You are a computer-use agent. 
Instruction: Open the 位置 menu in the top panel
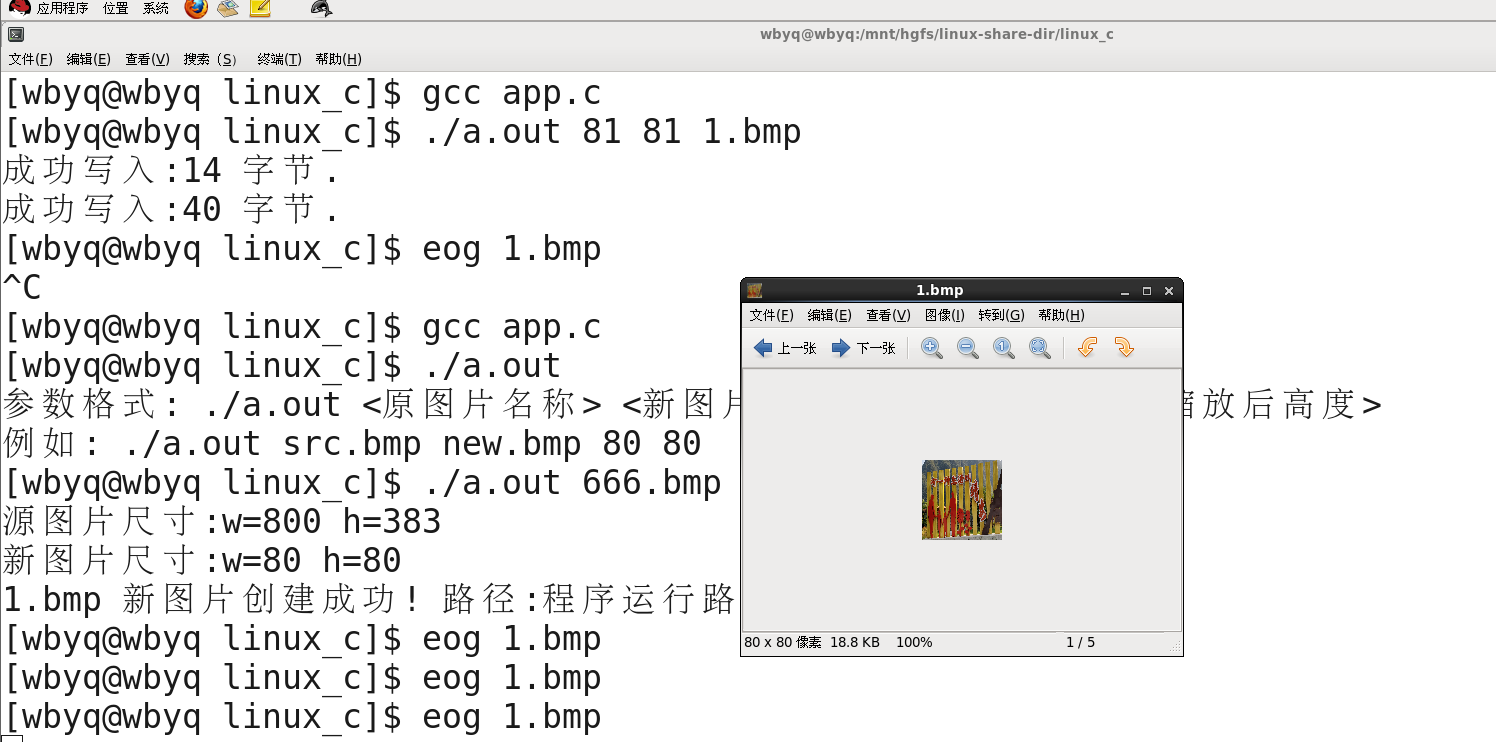pos(116,9)
